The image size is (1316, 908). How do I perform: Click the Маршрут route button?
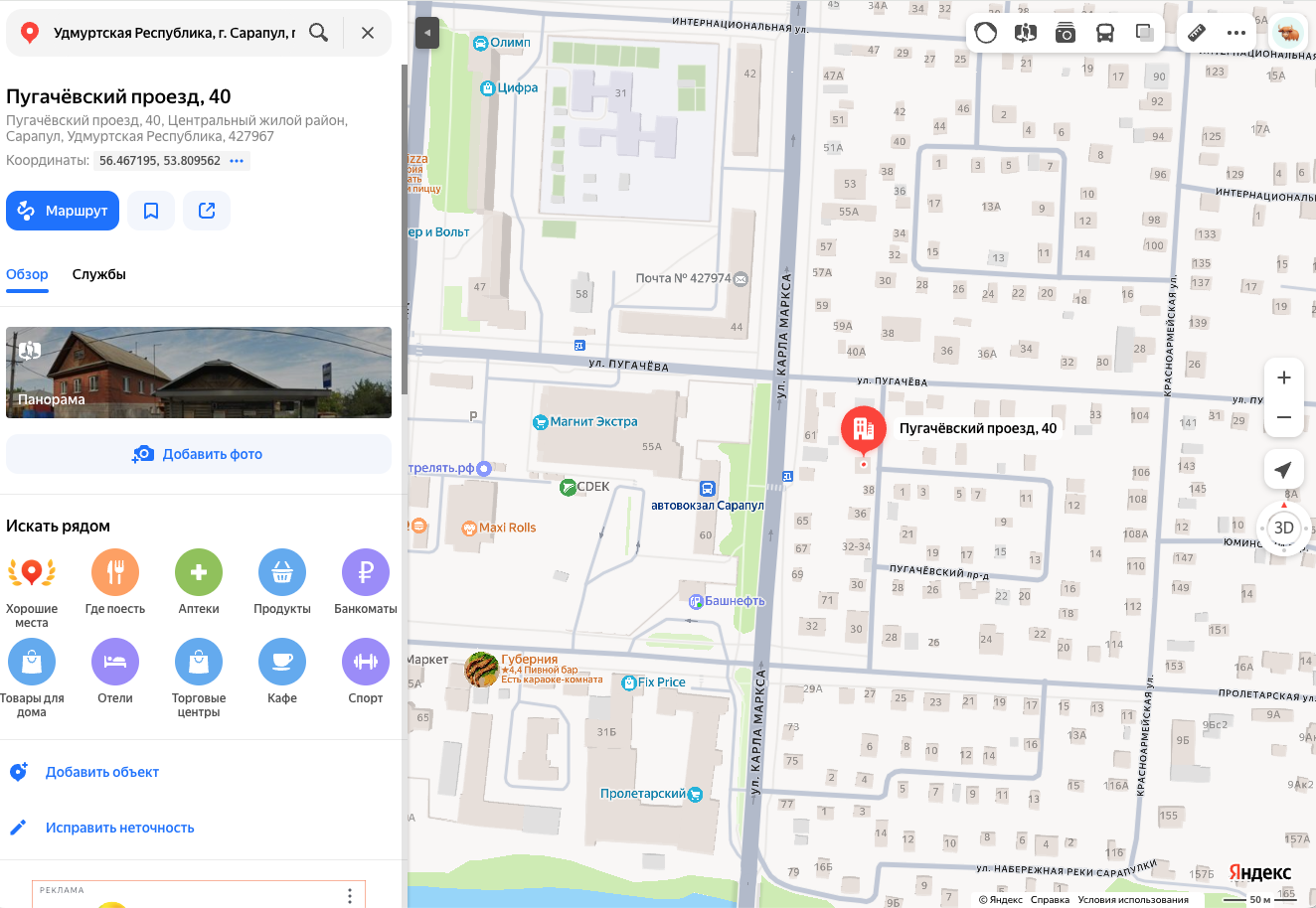coord(63,211)
